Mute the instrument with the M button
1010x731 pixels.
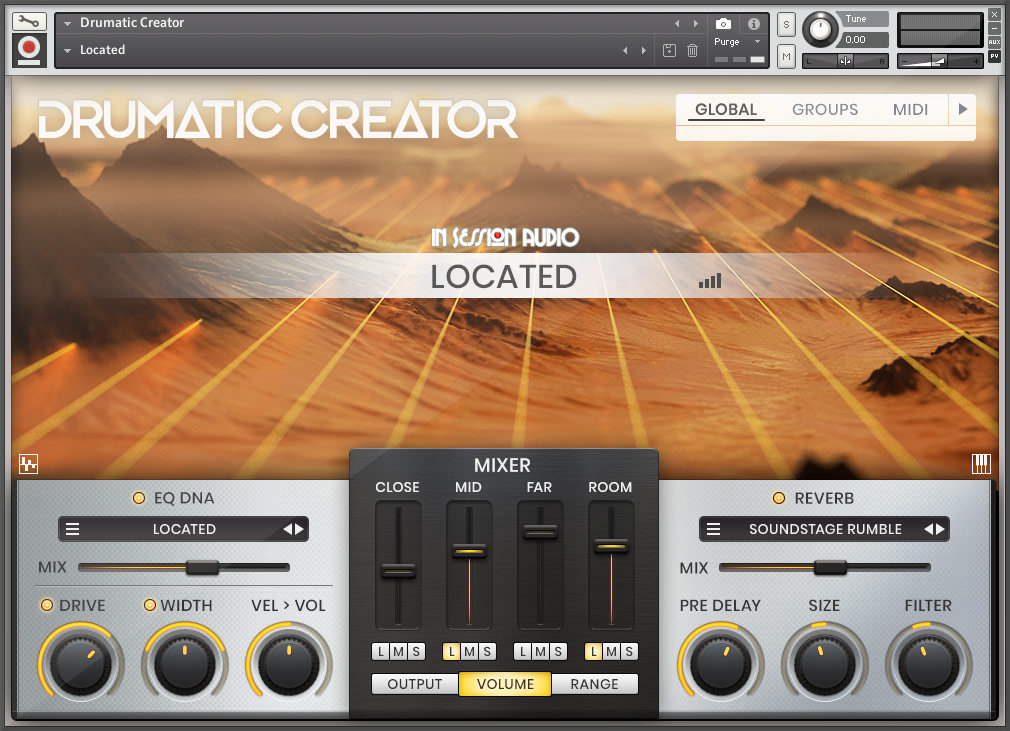pyautogui.click(x=786, y=56)
